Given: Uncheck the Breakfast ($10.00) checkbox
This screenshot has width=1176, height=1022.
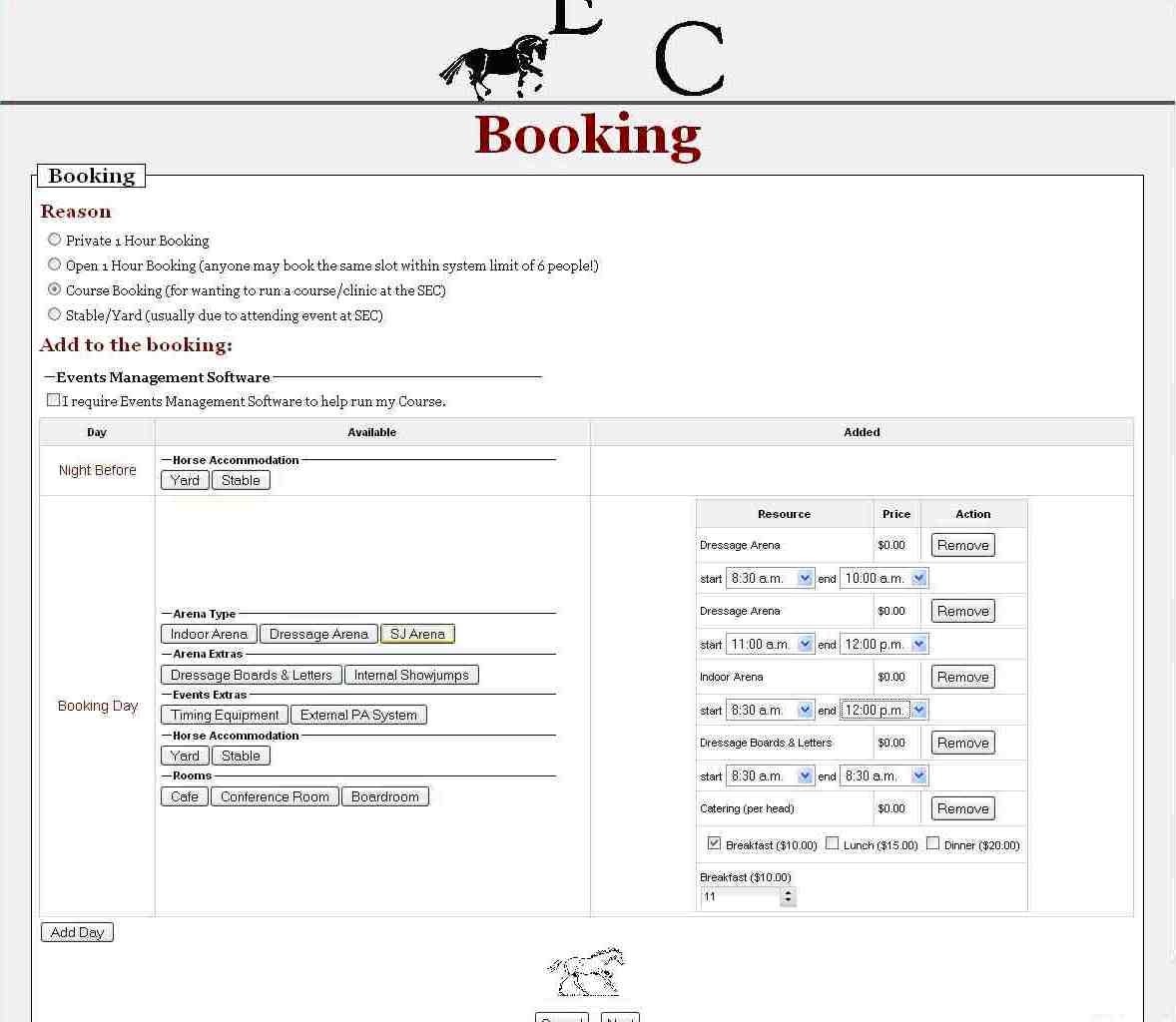Looking at the screenshot, I should tap(714, 843).
